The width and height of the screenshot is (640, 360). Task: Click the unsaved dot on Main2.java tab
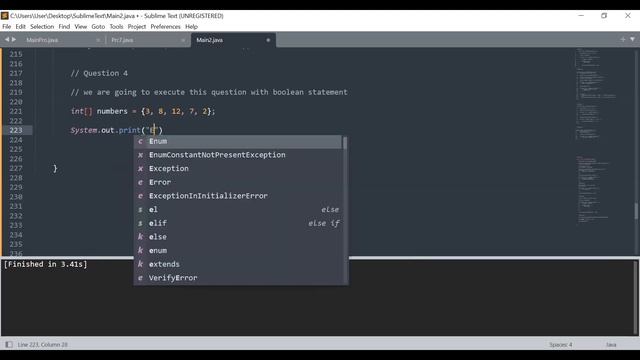click(268, 40)
